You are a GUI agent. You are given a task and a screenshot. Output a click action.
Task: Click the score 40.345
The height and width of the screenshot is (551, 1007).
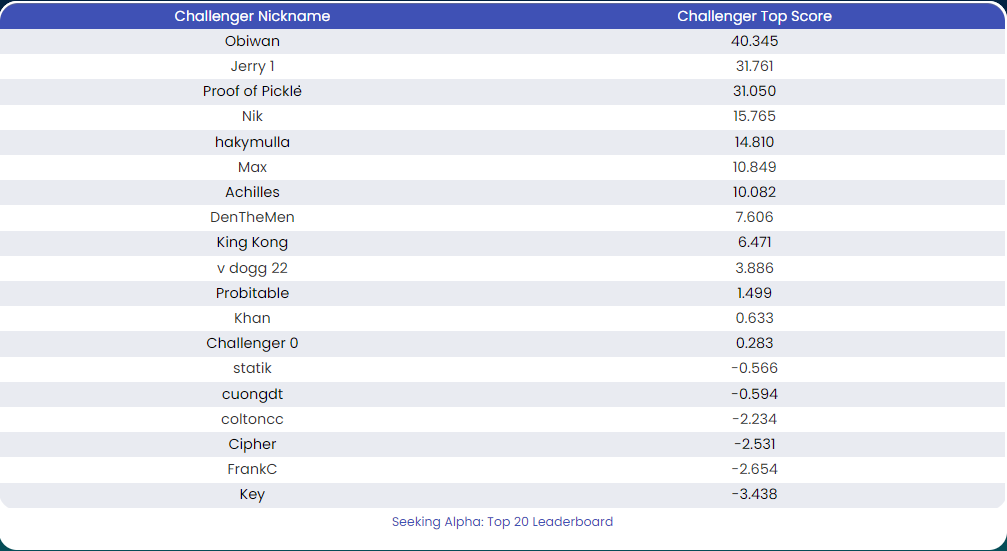(x=755, y=41)
